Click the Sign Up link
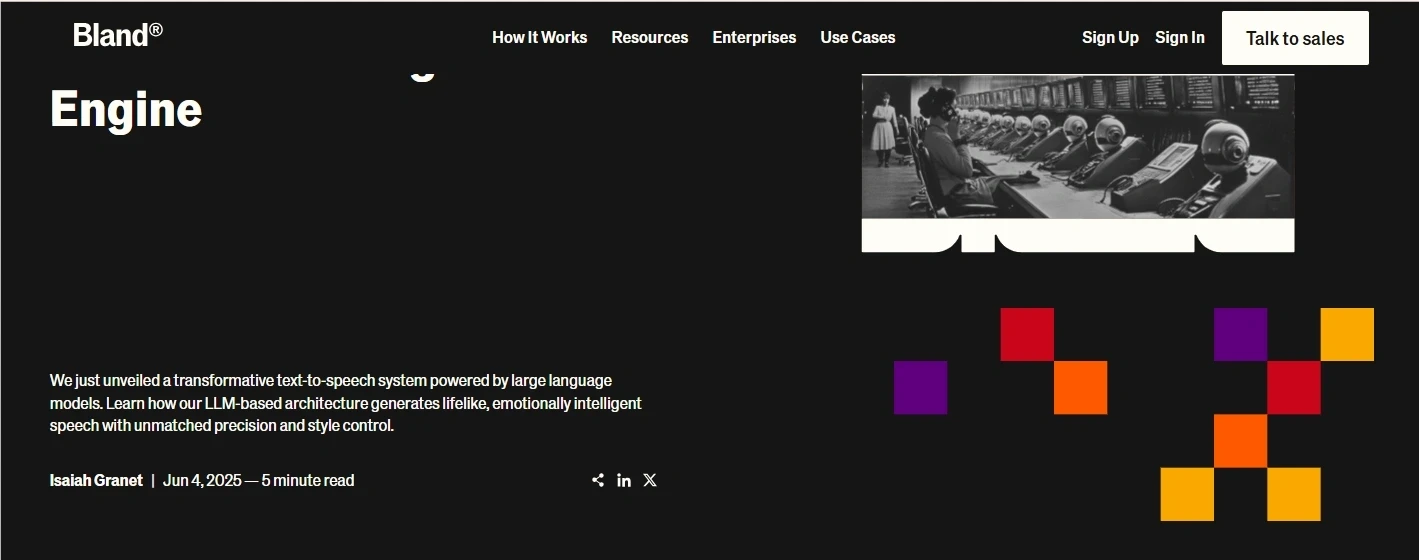 point(1110,37)
